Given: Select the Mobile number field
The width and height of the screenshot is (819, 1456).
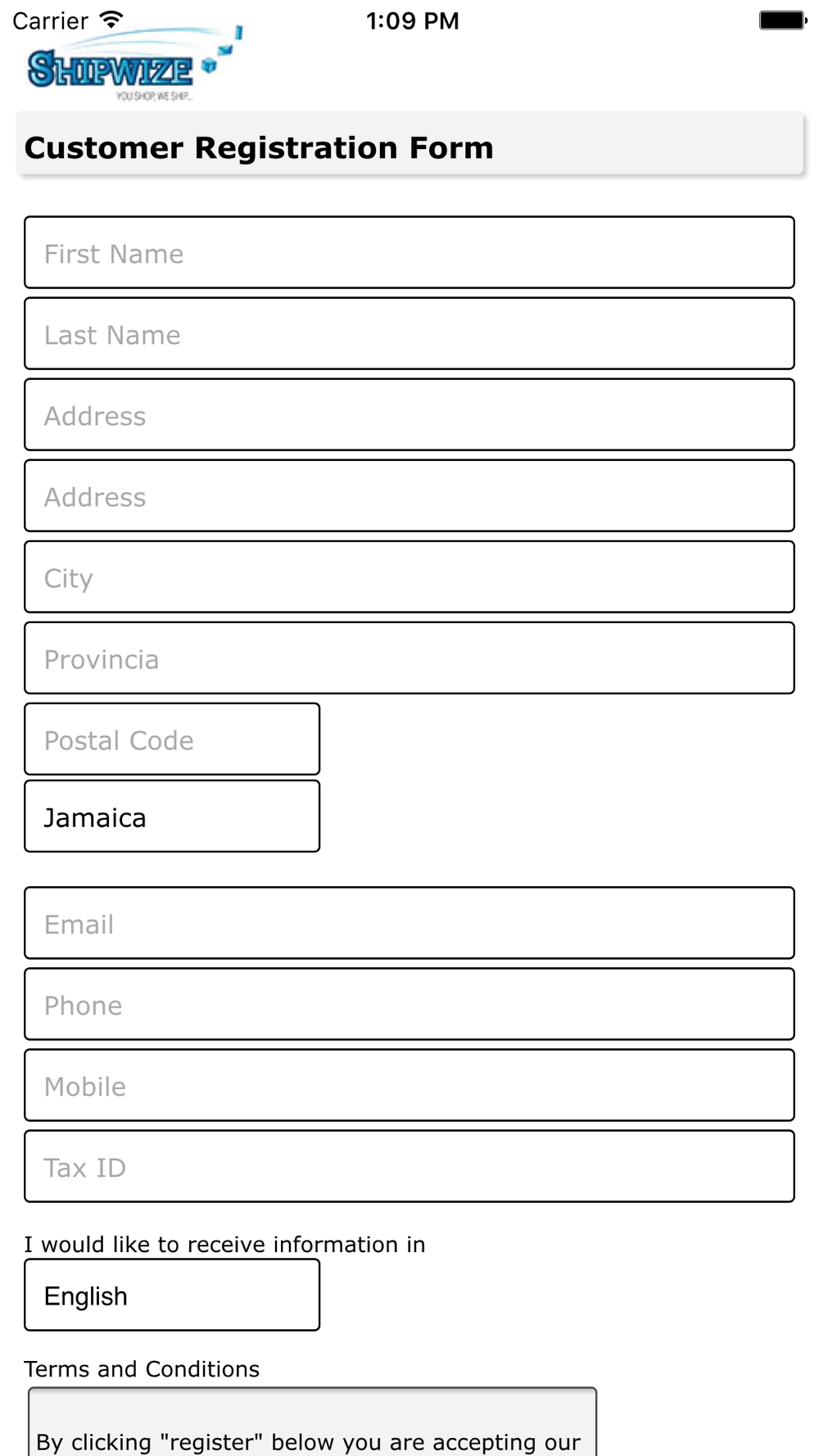Looking at the screenshot, I should pyautogui.click(x=409, y=1085).
